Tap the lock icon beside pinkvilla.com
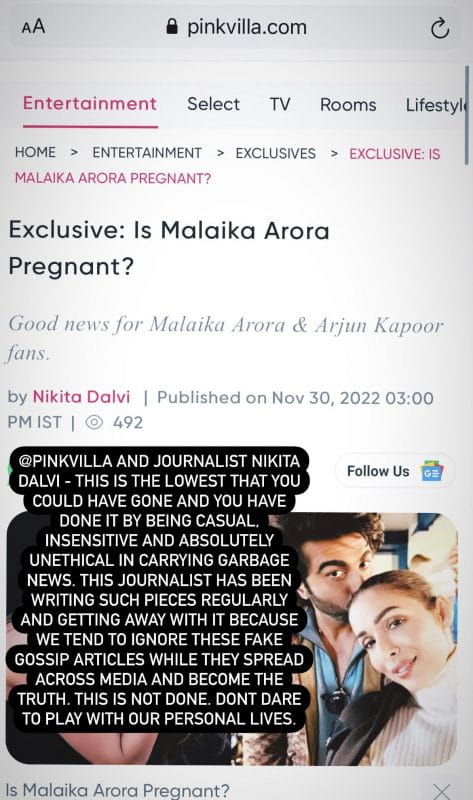This screenshot has width=473, height=800. click(173, 27)
